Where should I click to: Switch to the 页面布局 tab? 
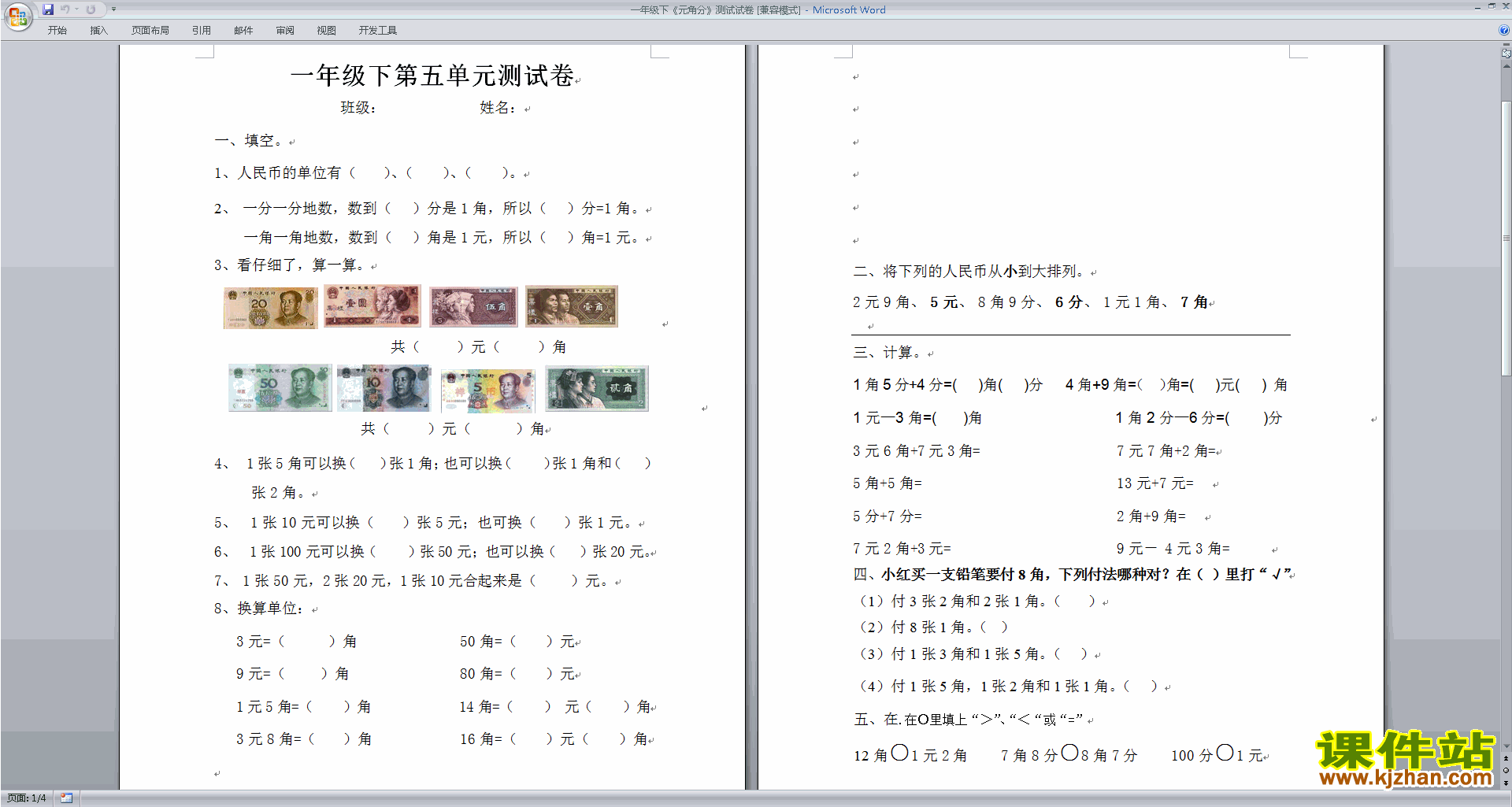pyautogui.click(x=150, y=31)
